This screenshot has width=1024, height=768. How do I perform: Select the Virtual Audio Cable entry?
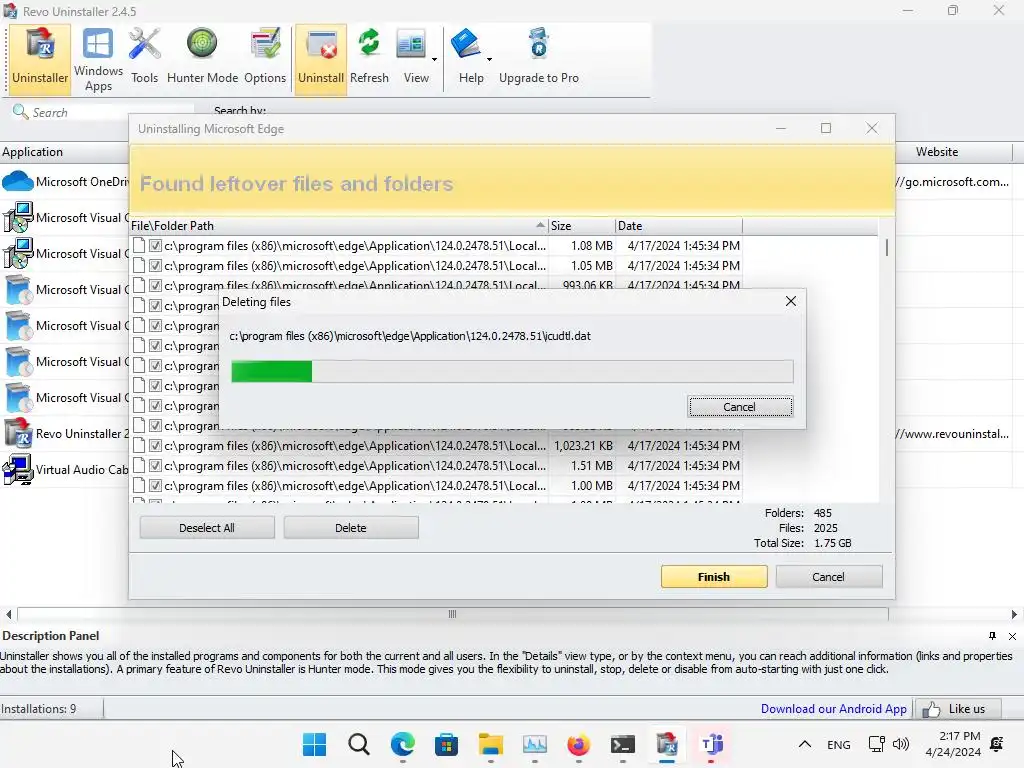tap(65, 470)
